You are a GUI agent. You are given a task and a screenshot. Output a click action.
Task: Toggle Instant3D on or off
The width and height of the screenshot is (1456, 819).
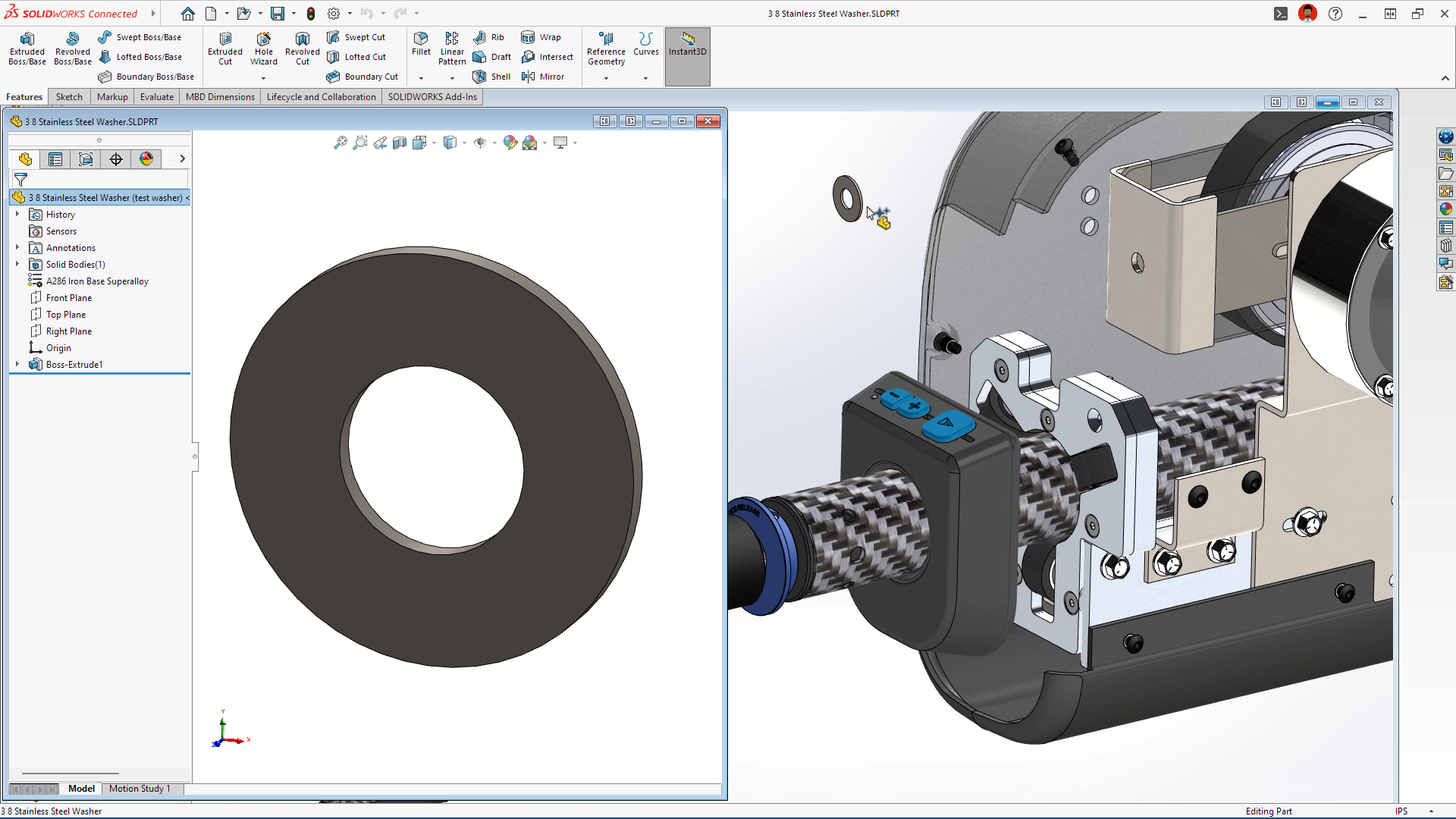click(x=687, y=47)
